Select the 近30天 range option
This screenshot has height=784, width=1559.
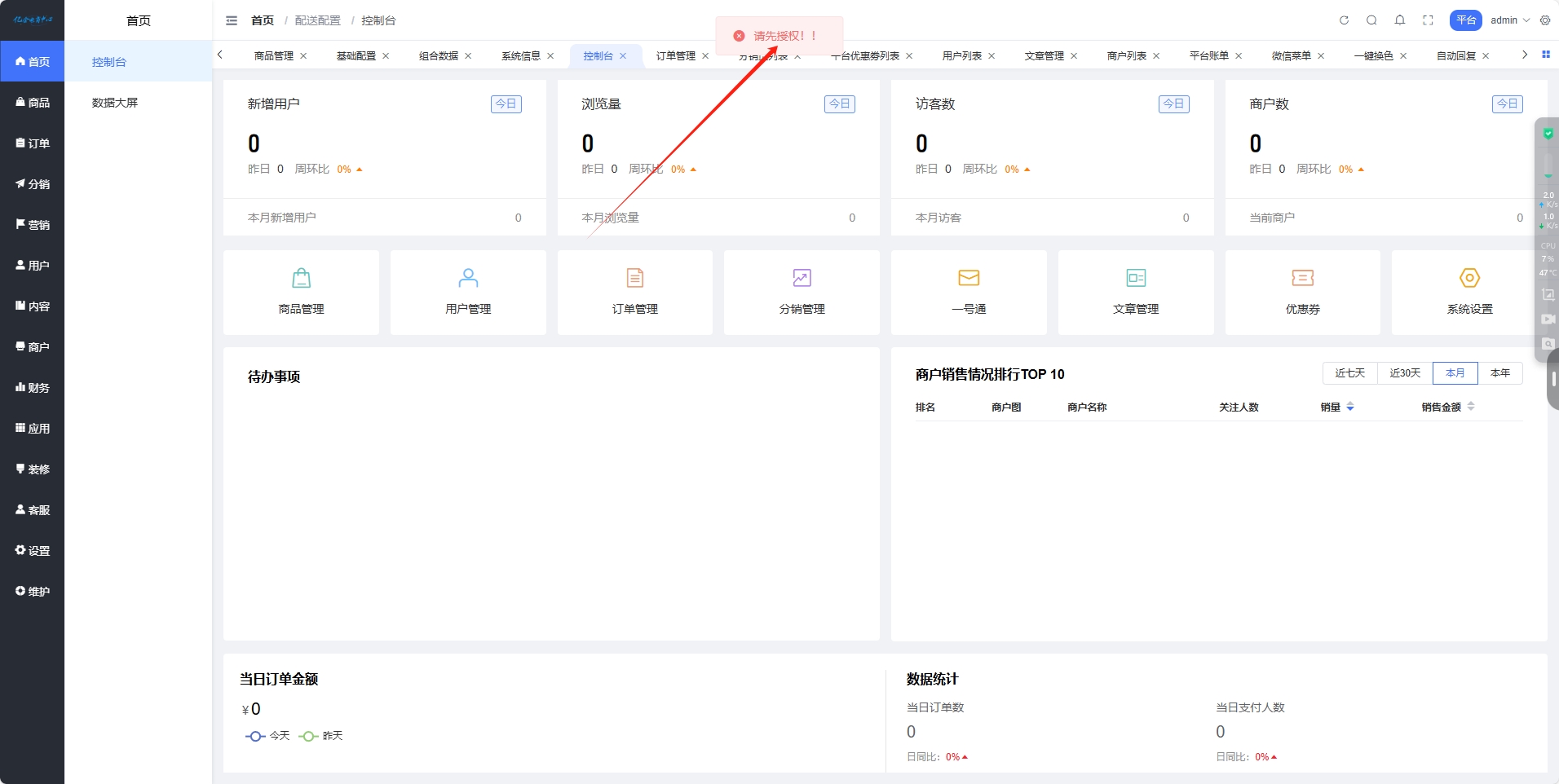coord(1405,373)
